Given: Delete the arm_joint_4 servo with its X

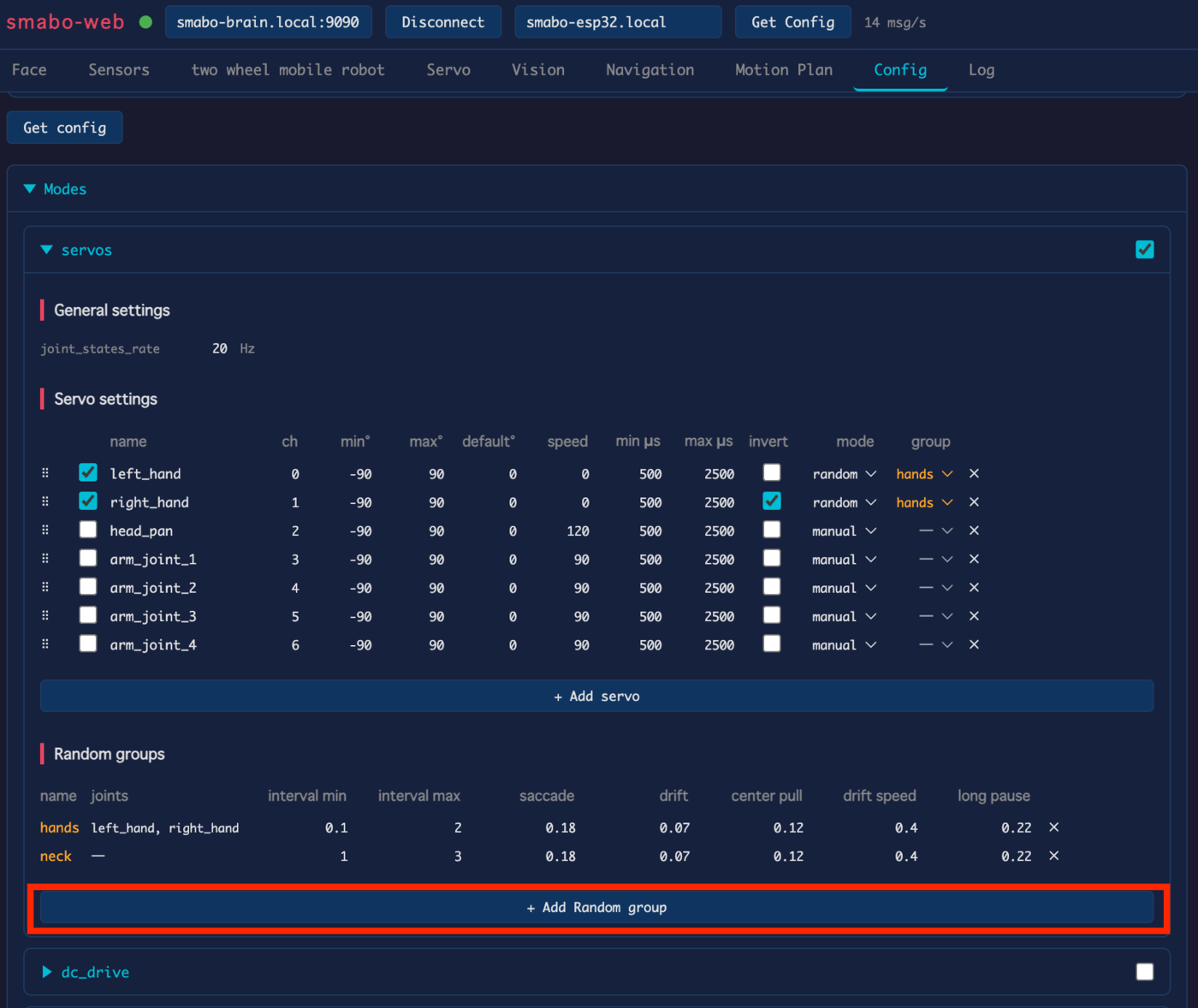Looking at the screenshot, I should [974, 644].
